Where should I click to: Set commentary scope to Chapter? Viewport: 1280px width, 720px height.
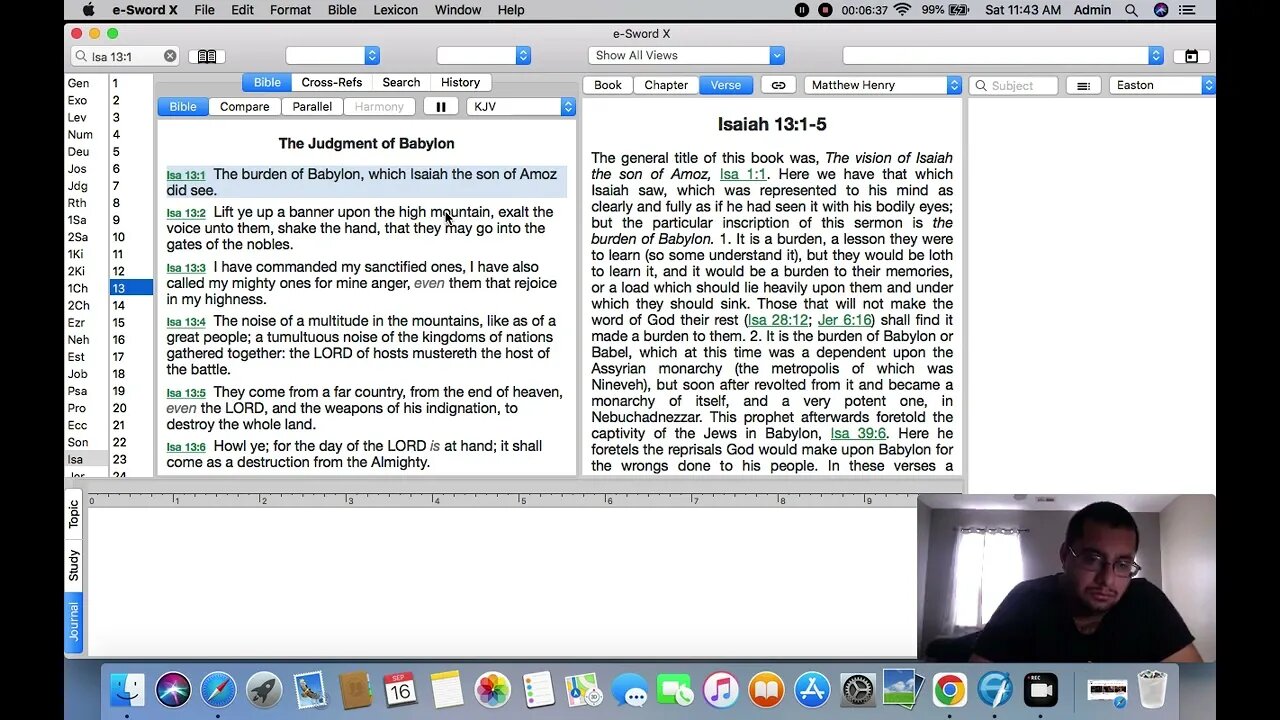click(666, 85)
